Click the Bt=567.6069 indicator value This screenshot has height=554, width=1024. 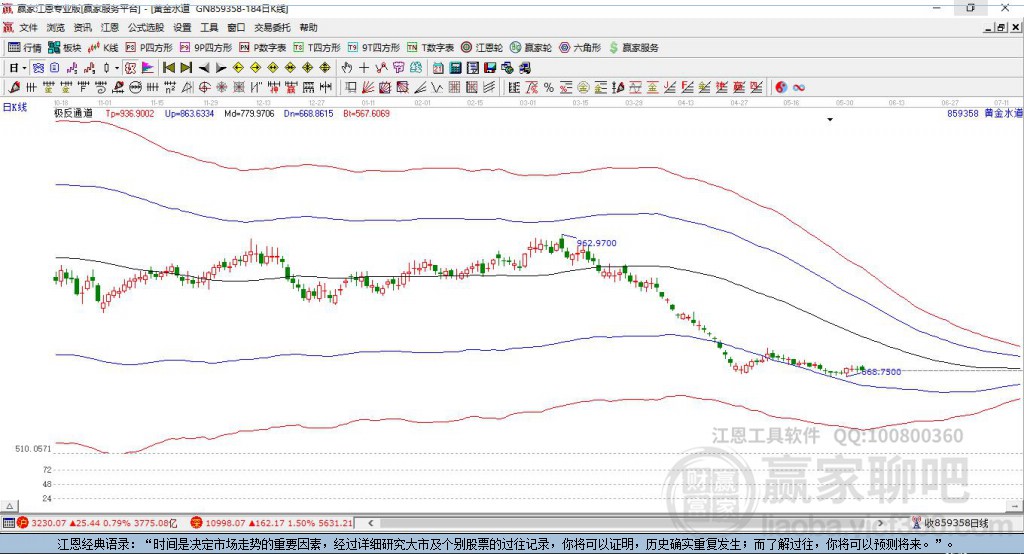(x=366, y=114)
